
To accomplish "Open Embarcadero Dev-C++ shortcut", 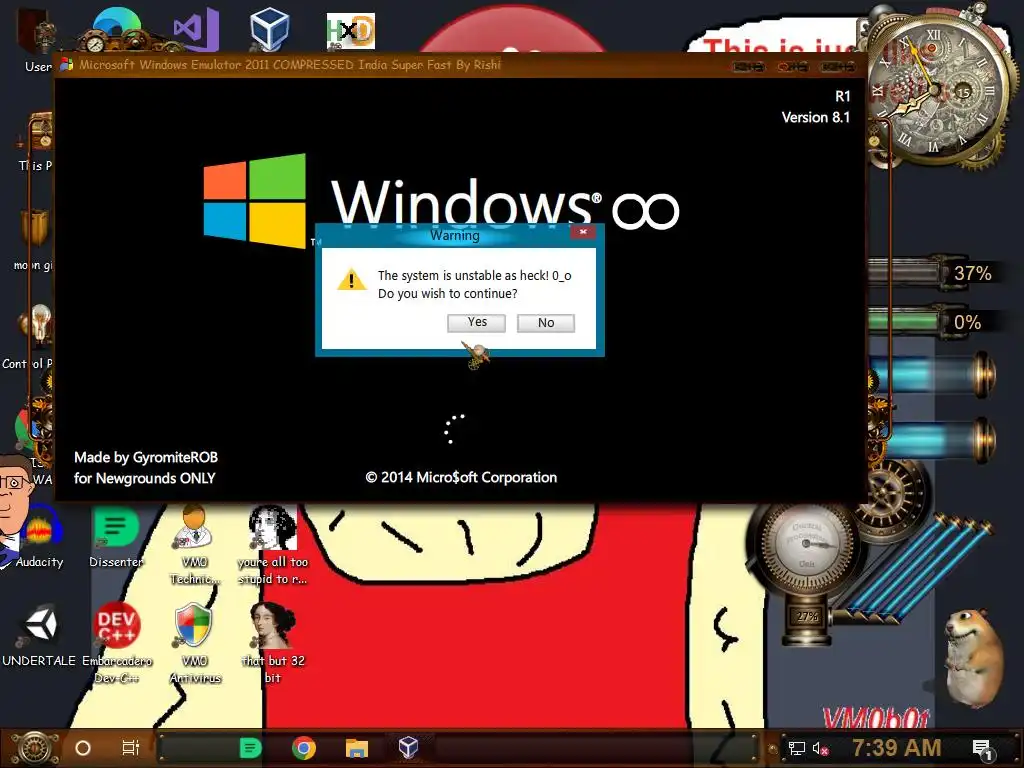I will tap(117, 643).
